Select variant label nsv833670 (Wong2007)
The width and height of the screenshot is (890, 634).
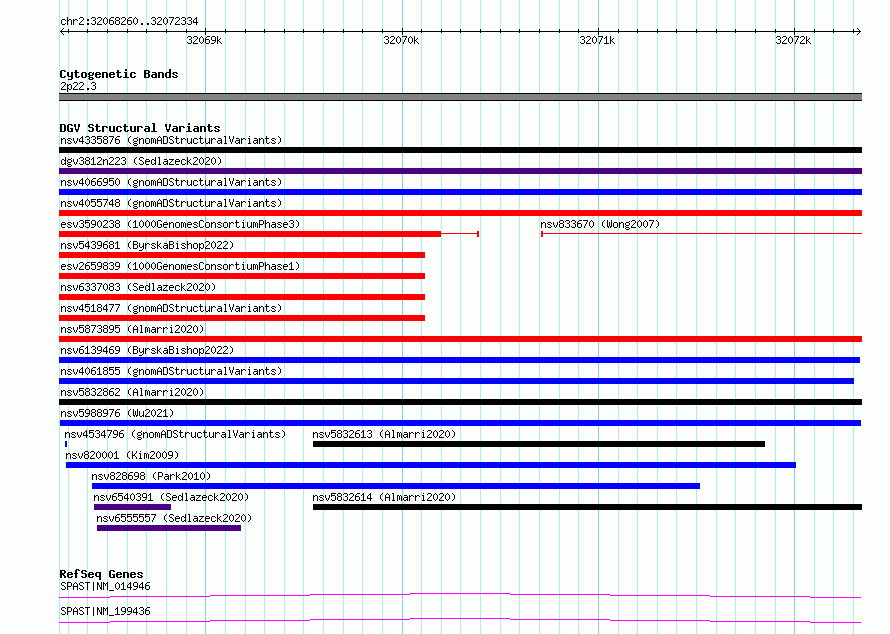600,224
